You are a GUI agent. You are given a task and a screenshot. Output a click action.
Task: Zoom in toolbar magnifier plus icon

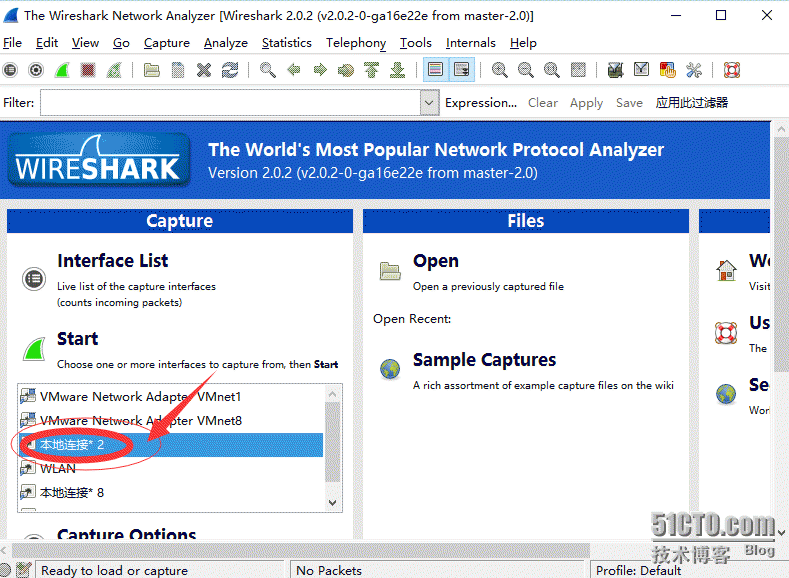pos(499,70)
